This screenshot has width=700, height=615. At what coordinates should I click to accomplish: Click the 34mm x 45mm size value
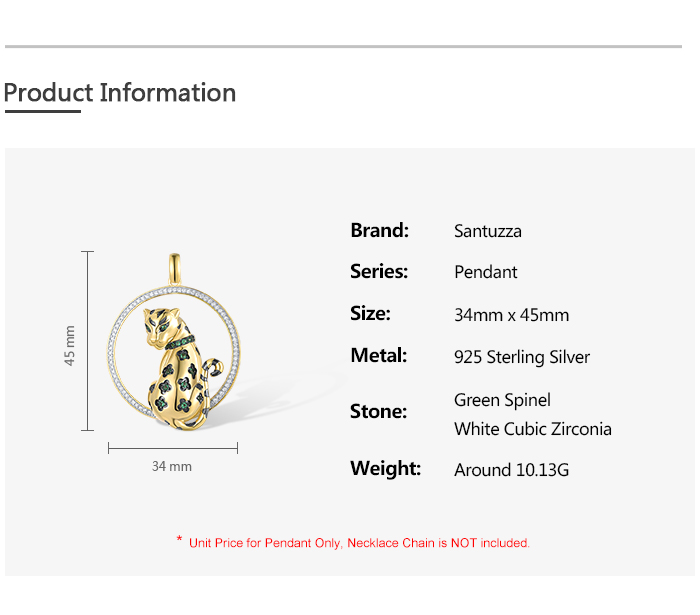pyautogui.click(x=511, y=315)
